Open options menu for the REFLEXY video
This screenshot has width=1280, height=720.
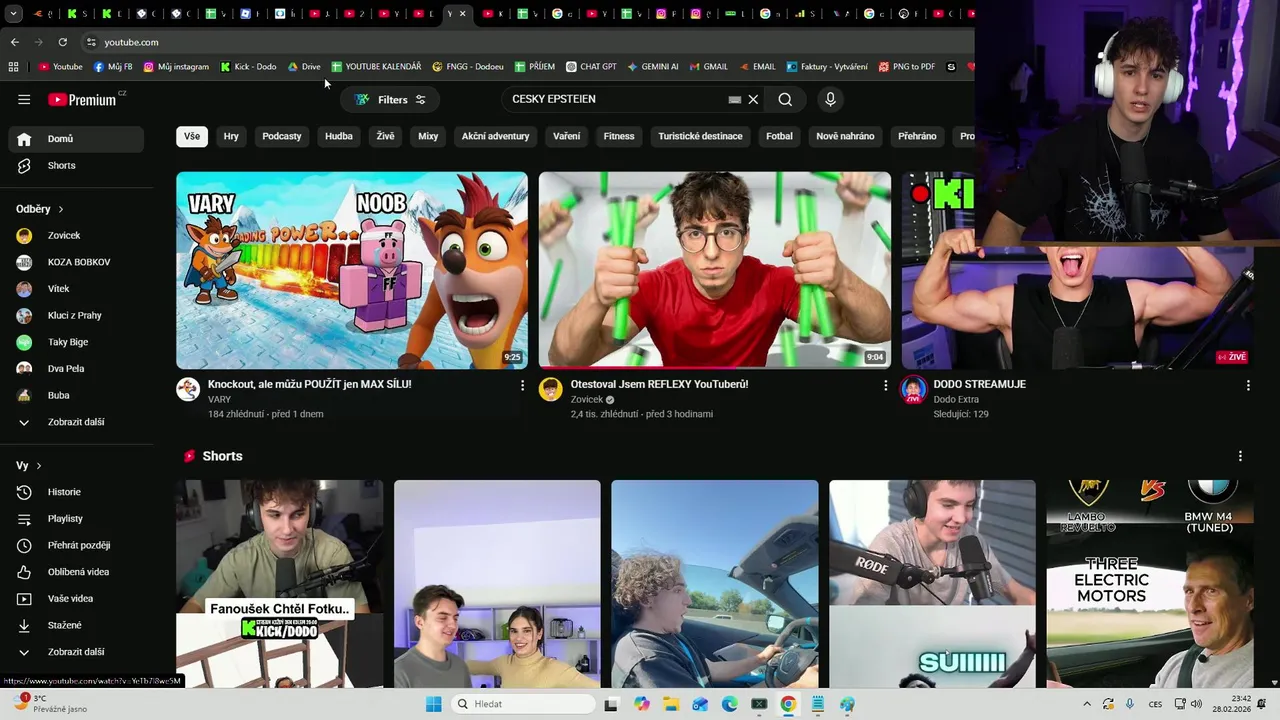(885, 385)
